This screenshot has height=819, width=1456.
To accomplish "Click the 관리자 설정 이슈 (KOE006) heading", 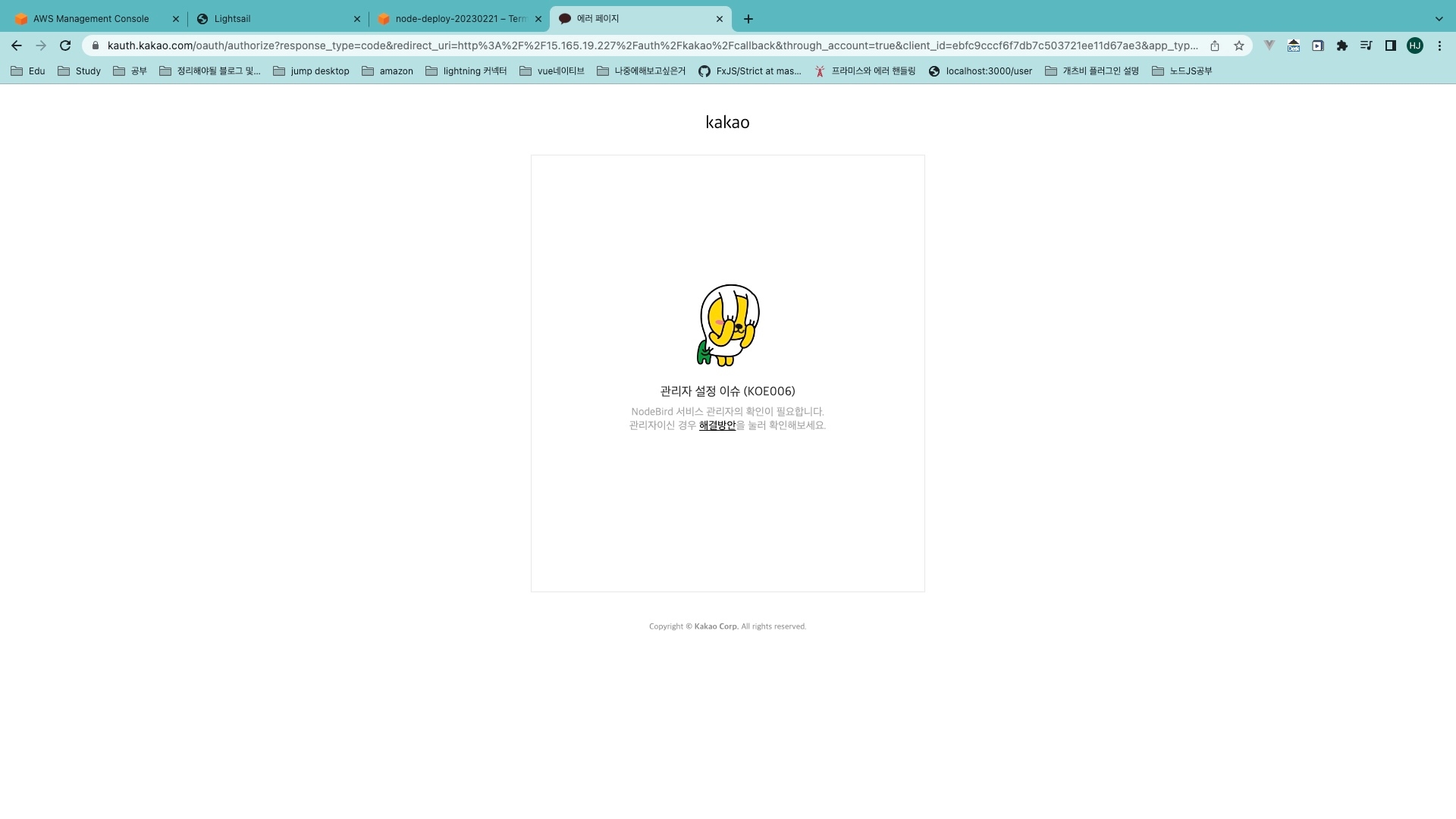I will click(x=727, y=391).
